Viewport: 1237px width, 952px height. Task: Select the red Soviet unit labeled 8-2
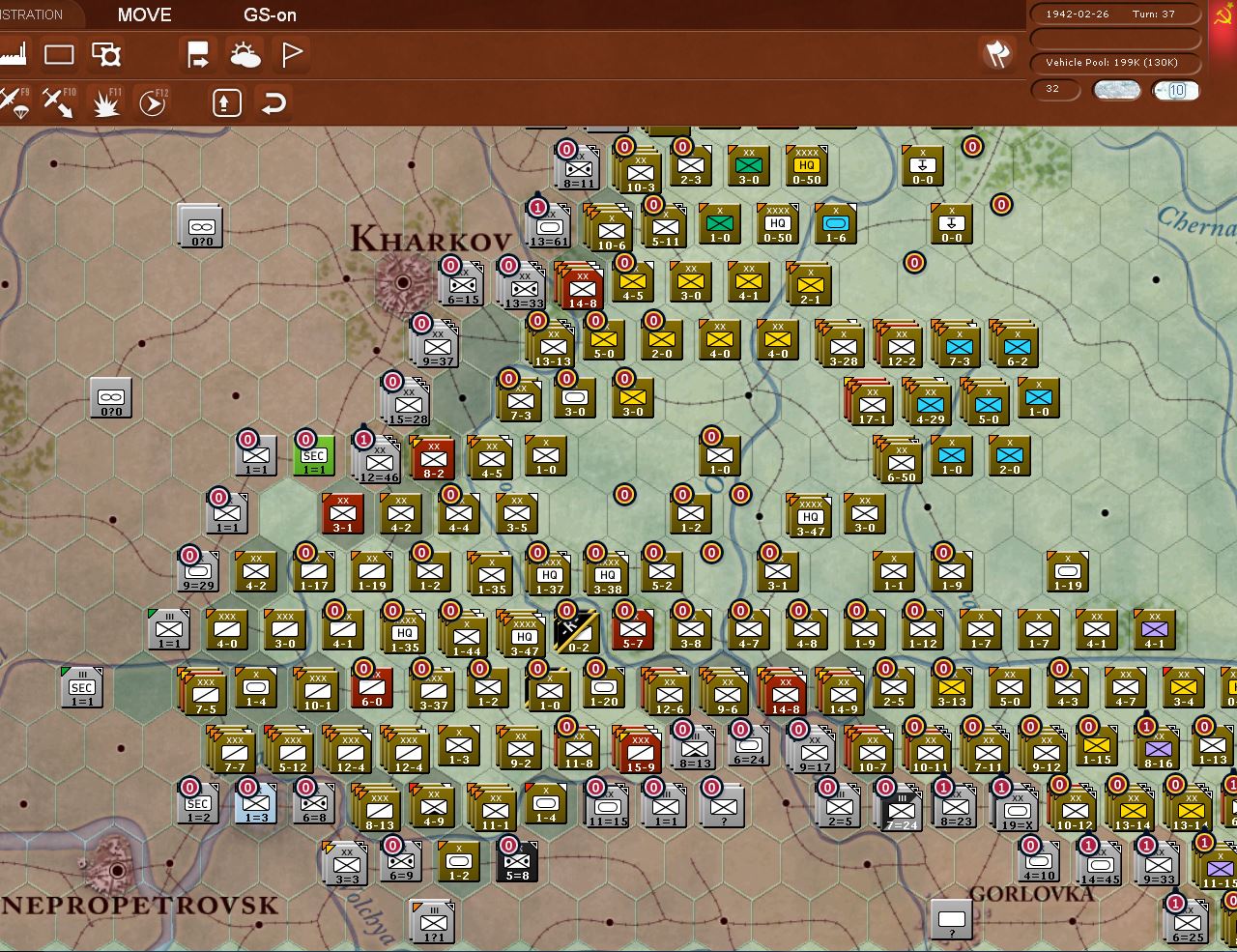(432, 457)
